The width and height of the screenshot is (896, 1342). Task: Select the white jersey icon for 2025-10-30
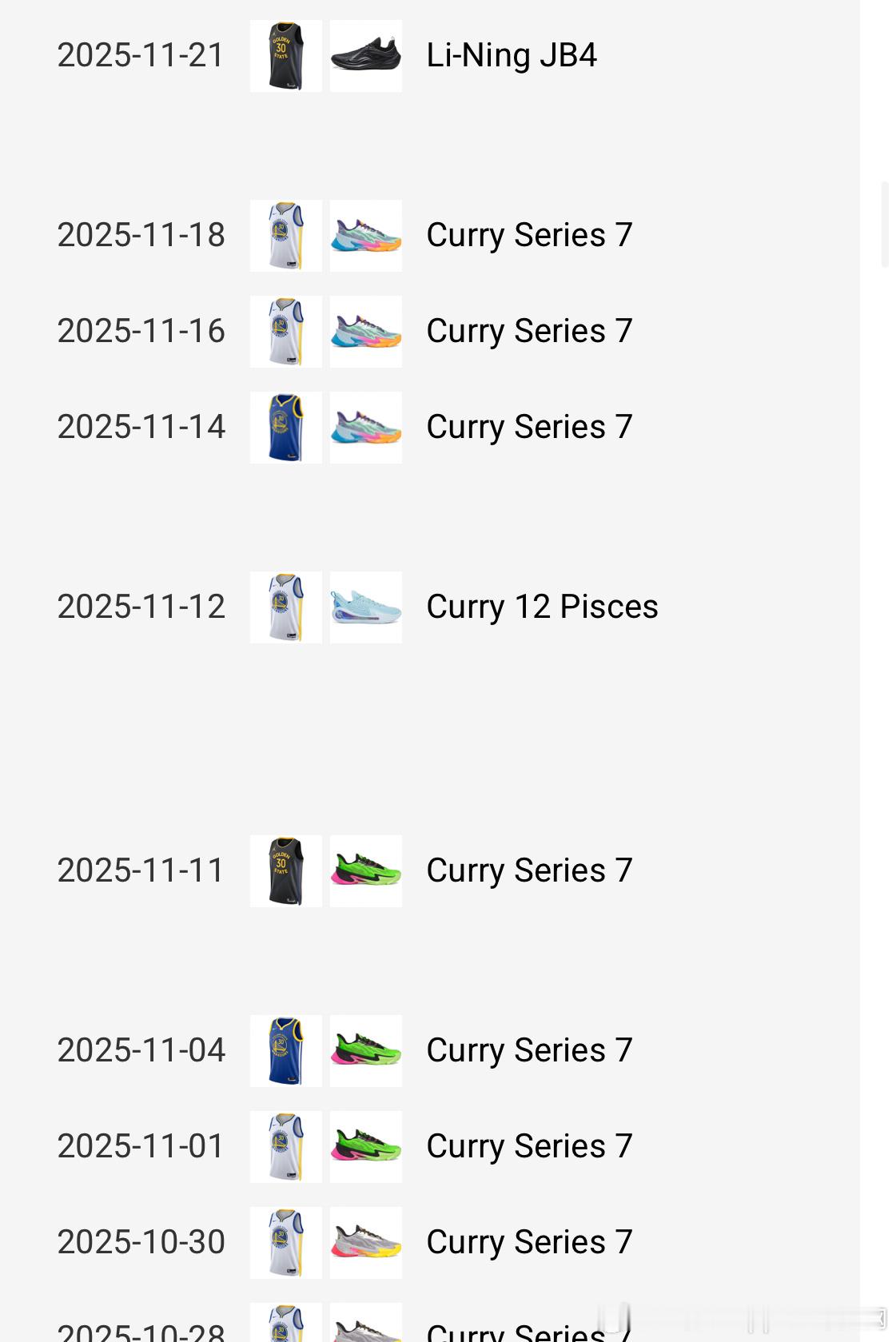(285, 1243)
